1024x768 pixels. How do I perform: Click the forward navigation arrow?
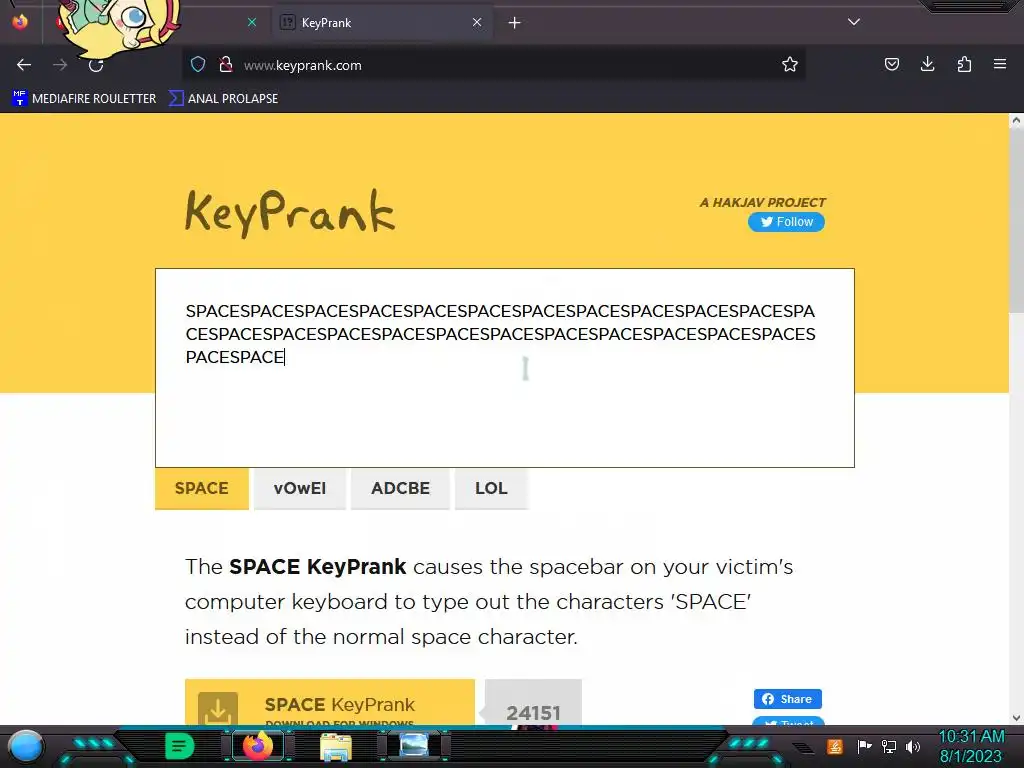click(x=60, y=65)
